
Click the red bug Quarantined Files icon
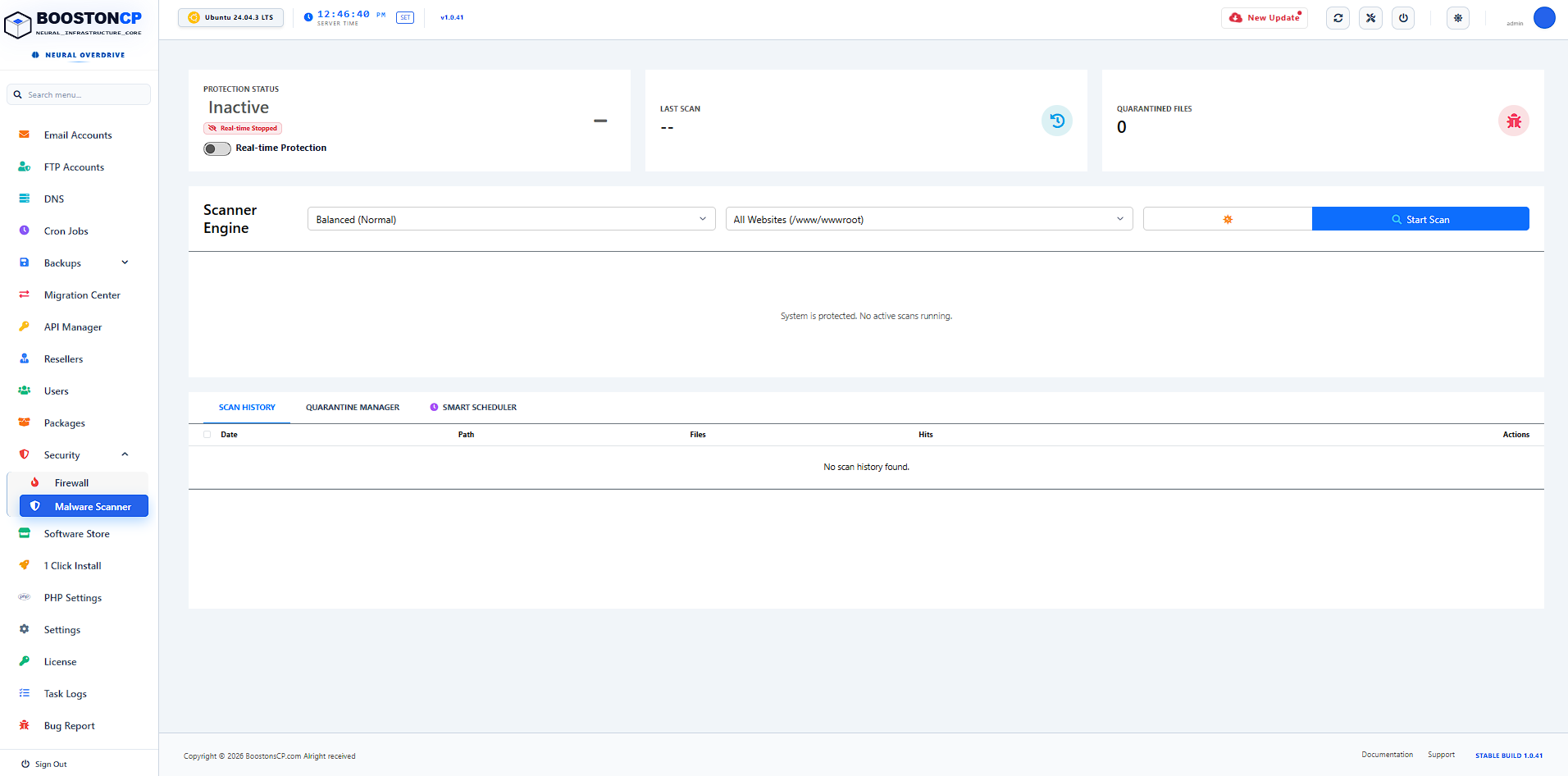click(x=1514, y=121)
